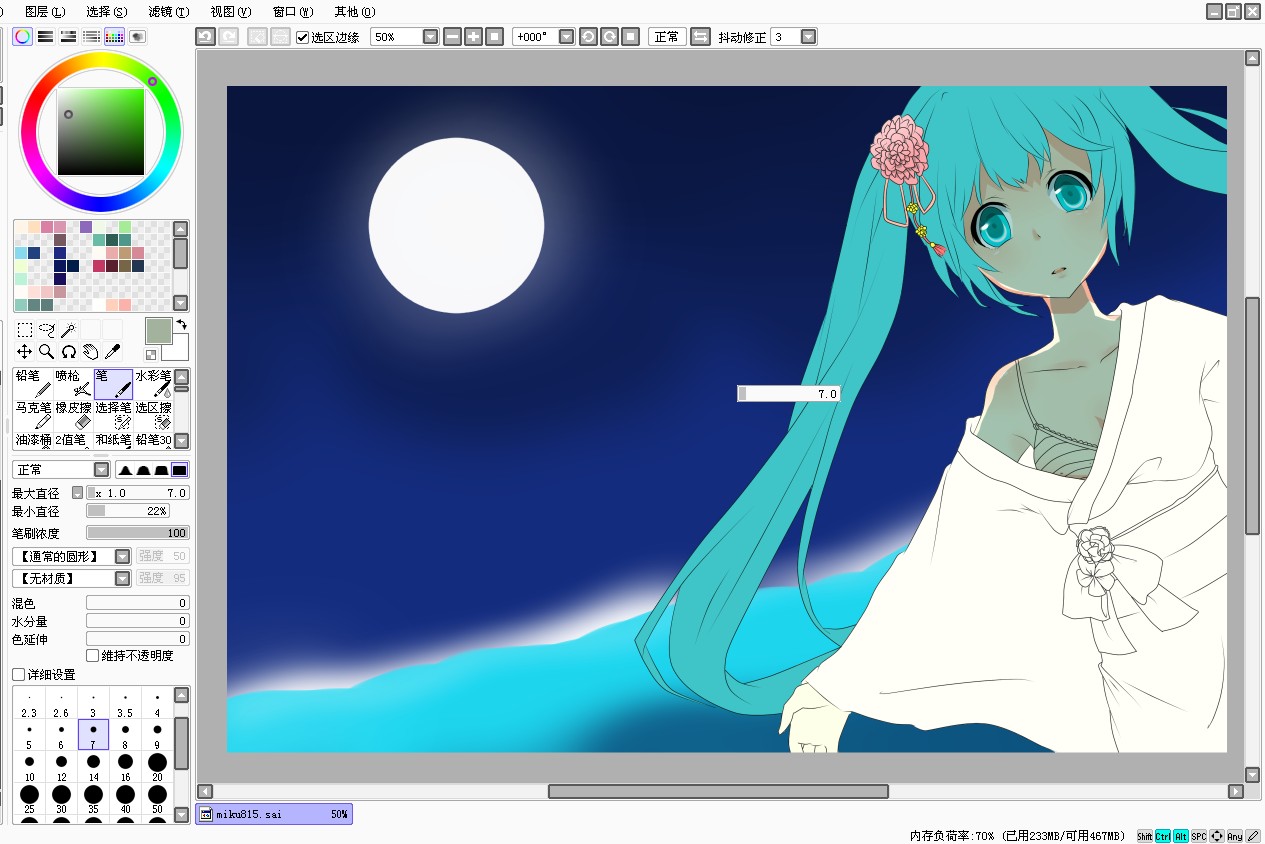Switch to the 橡皮擦 eraser tool

click(x=73, y=416)
